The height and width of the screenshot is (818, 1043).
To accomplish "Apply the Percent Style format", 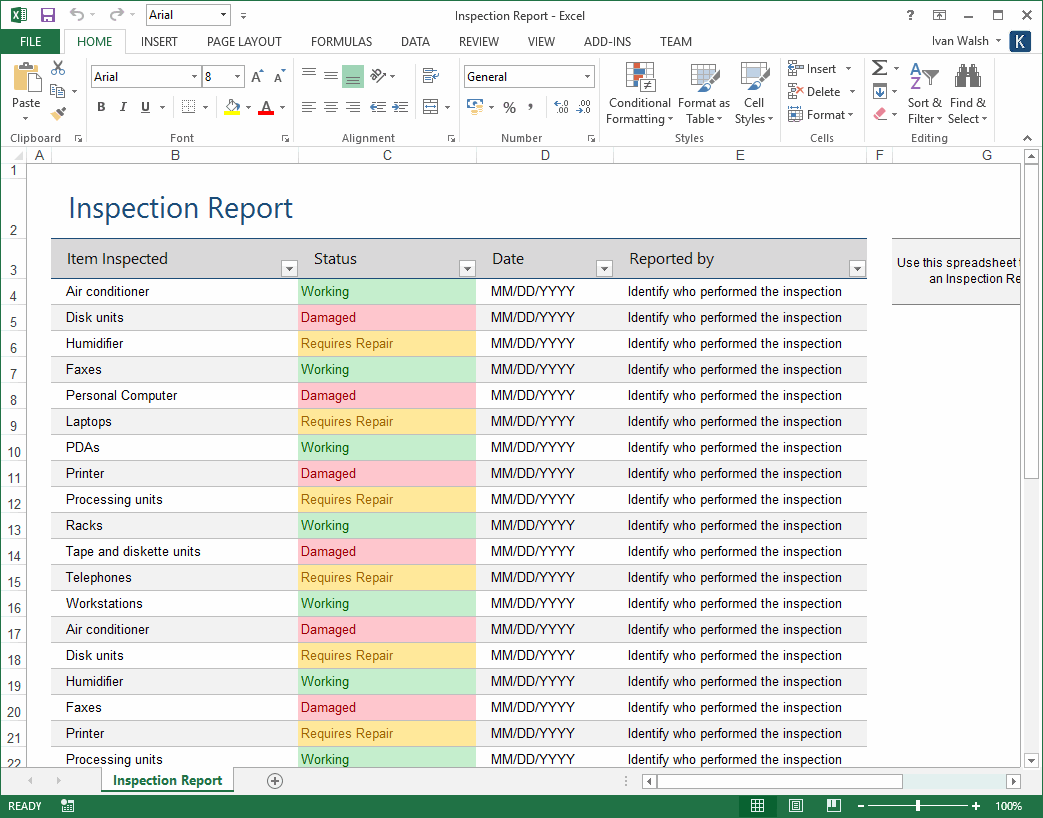I will (x=509, y=106).
